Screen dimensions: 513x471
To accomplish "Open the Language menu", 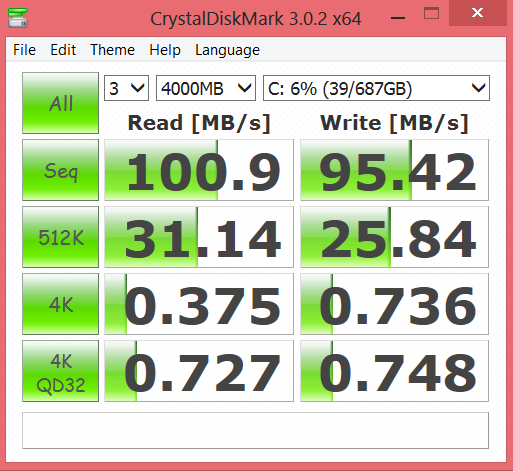I will click(x=227, y=50).
